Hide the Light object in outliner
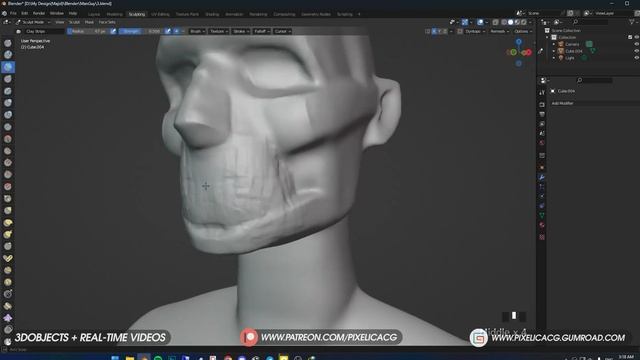 coord(636,58)
